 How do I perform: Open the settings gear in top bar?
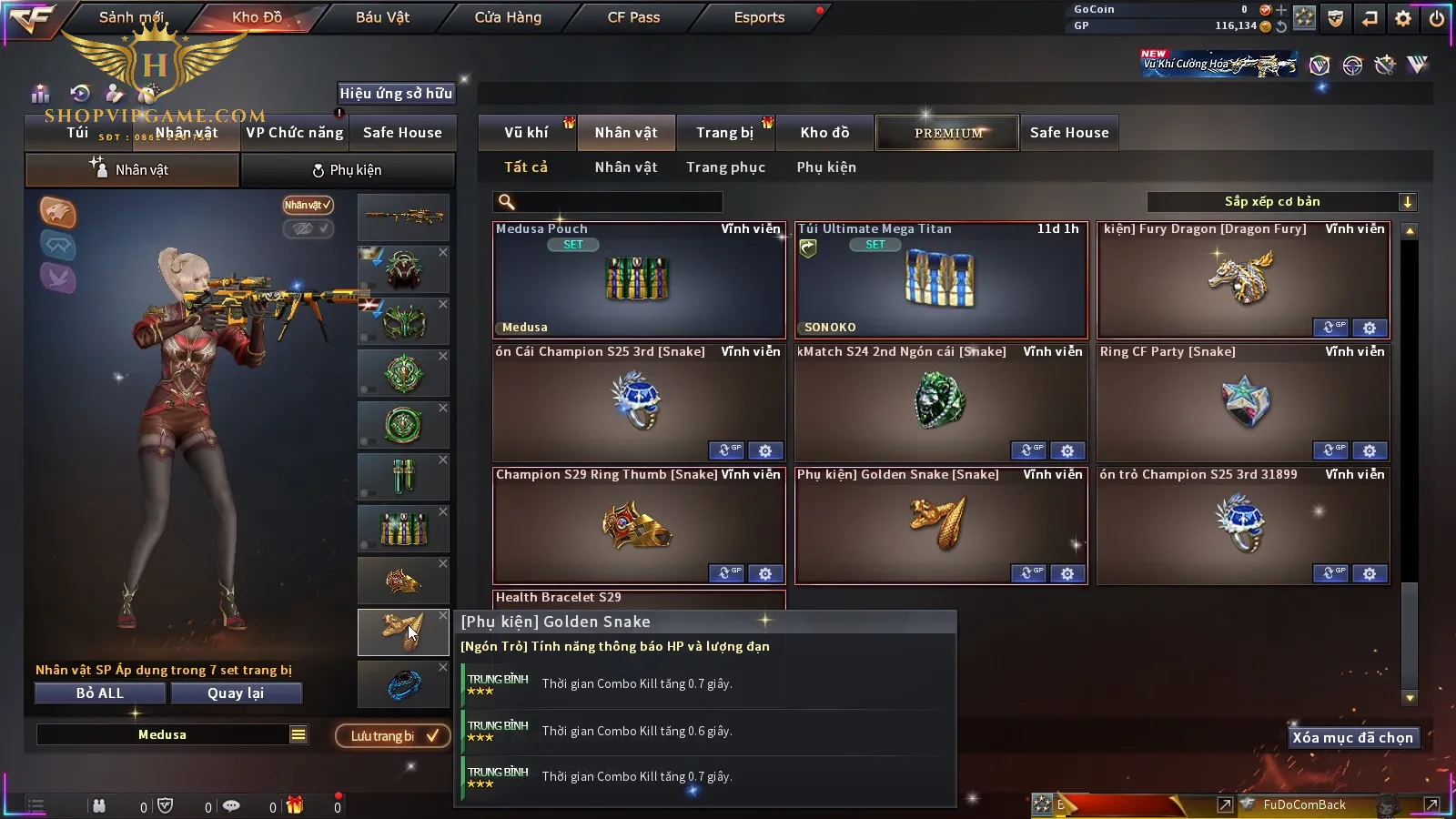click(x=1403, y=18)
